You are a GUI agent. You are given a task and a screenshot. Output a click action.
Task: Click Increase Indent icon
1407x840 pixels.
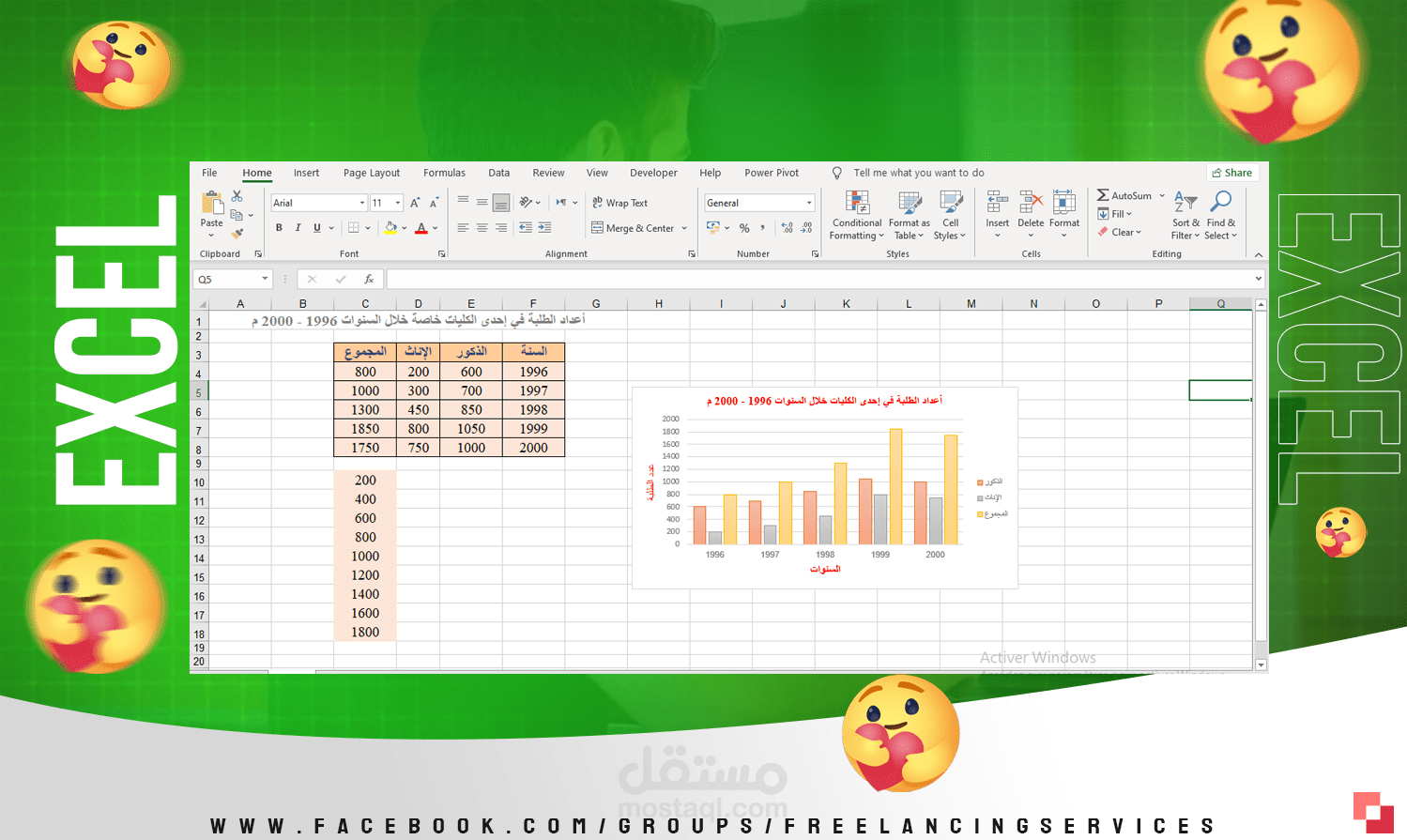click(x=545, y=228)
